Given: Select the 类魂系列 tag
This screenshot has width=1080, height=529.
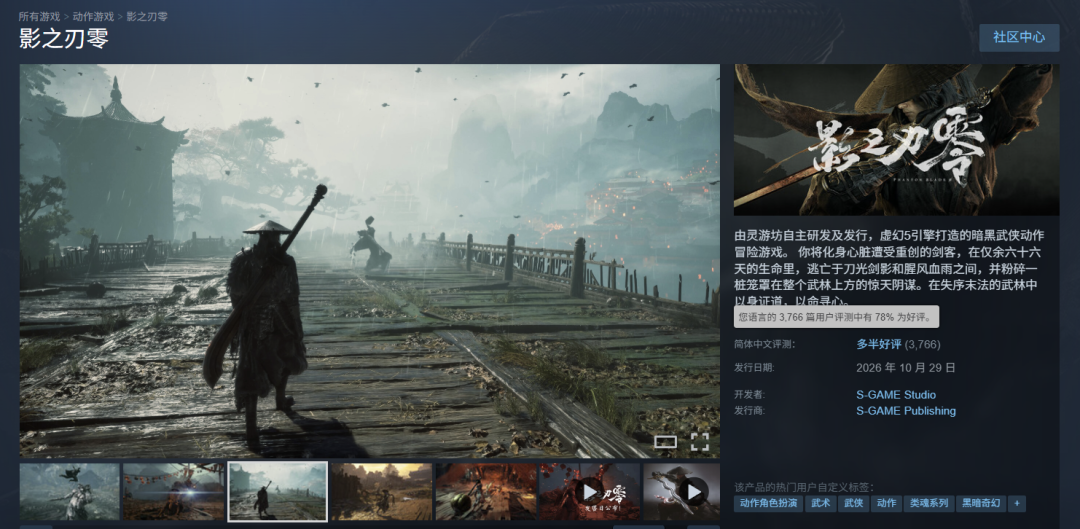Looking at the screenshot, I should [928, 504].
